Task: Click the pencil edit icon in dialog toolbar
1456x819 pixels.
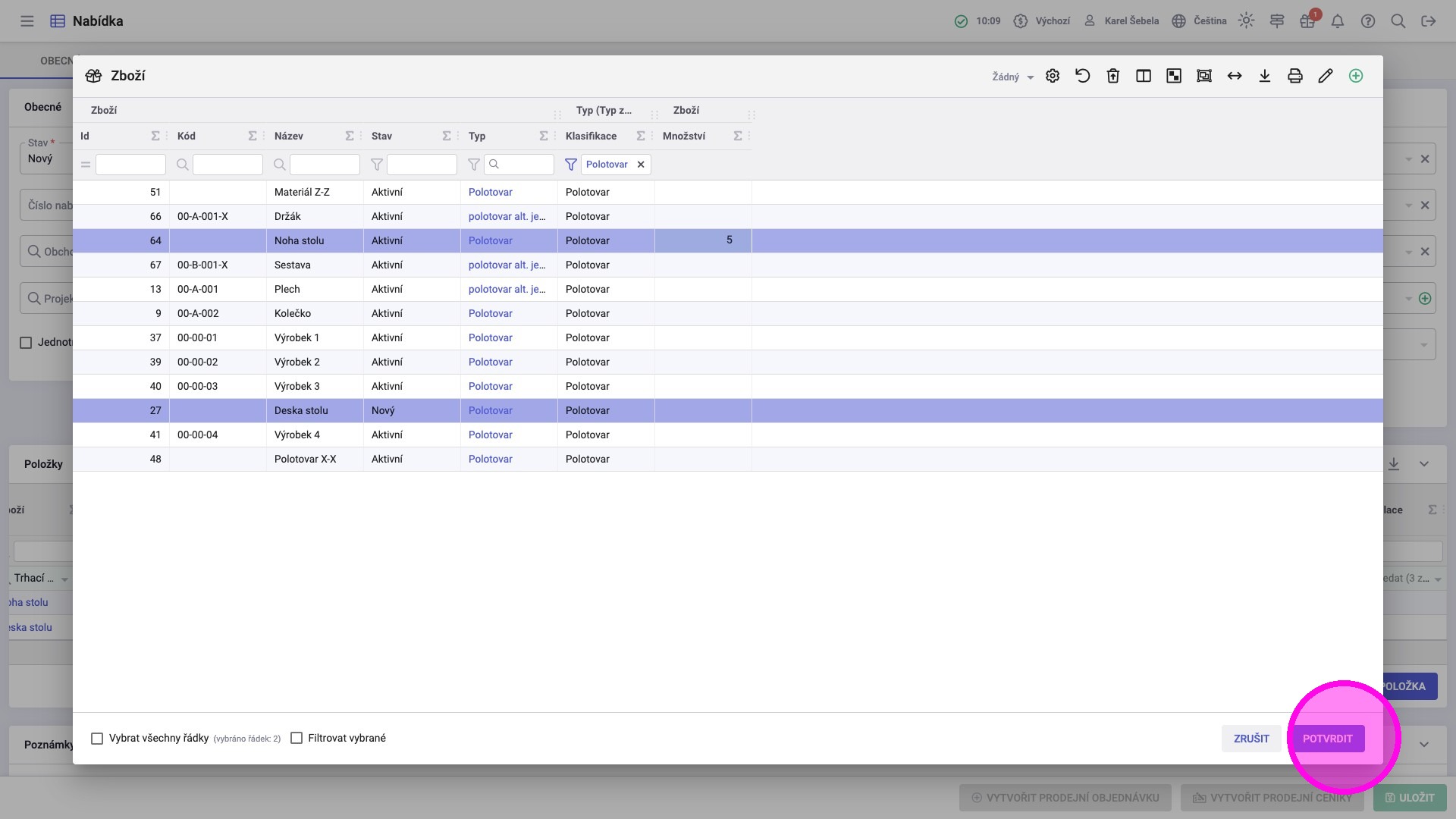Action: [1326, 76]
